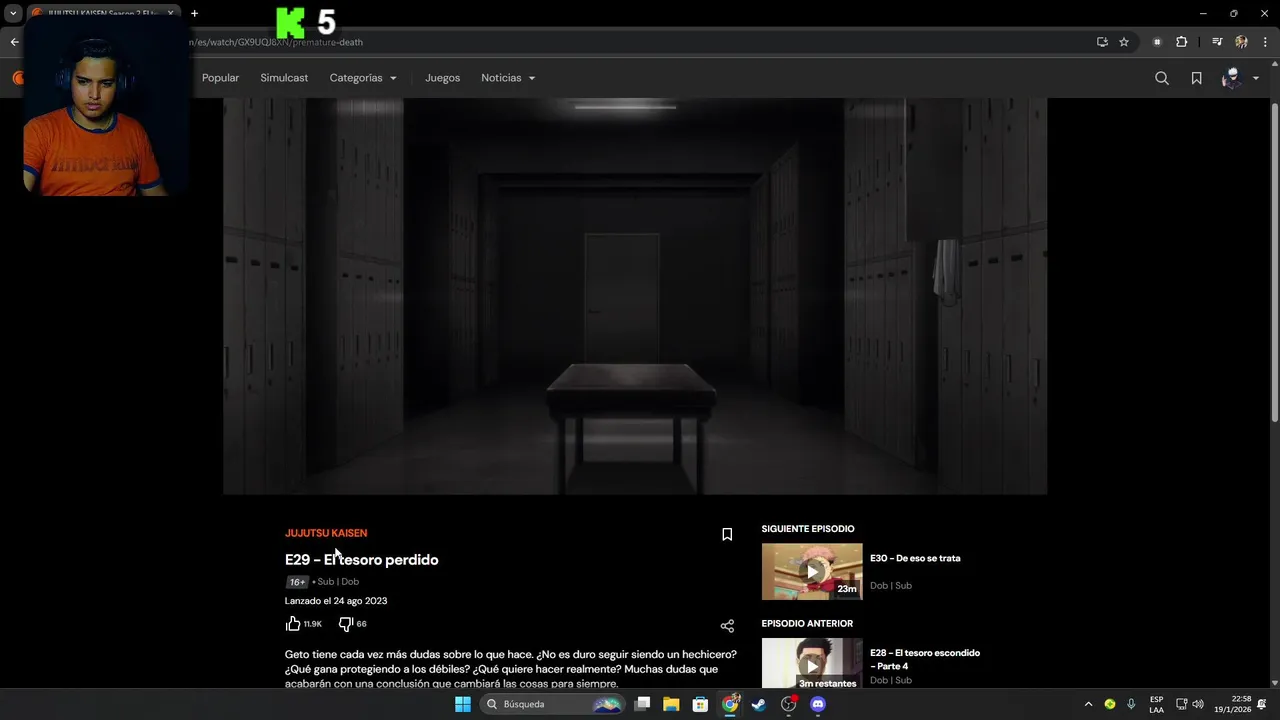The image size is (1280, 720).
Task: Dislike the episode with thumbs down
Action: click(x=346, y=624)
